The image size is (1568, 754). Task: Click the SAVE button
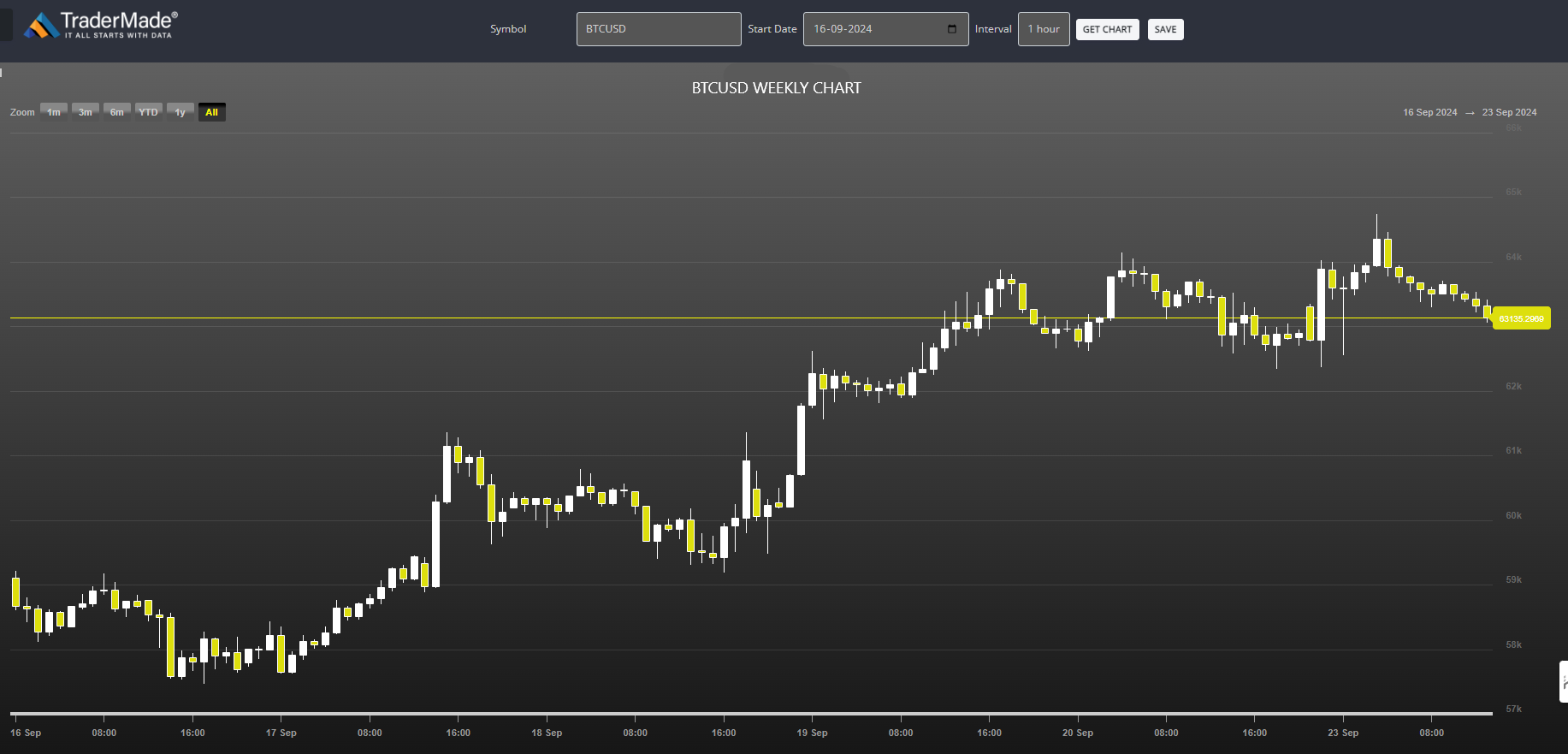point(1165,29)
